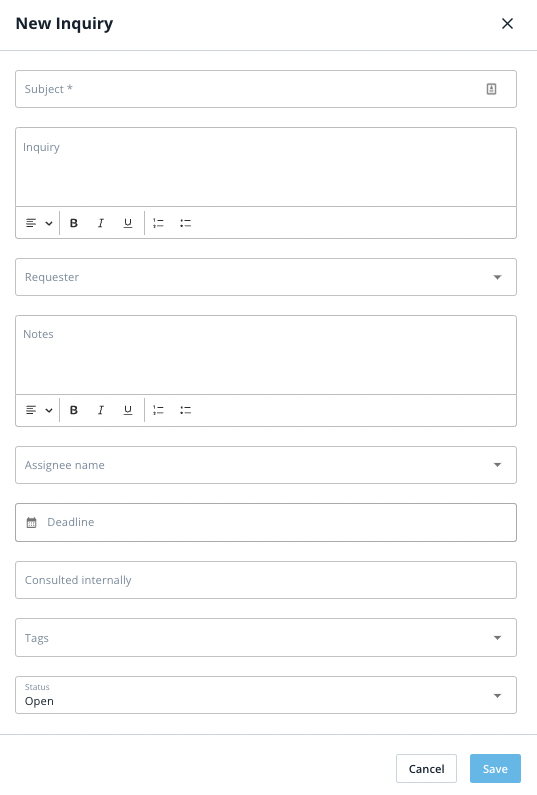Insert bulleted list in Inquiry editor
This screenshot has width=537, height=795.
point(186,223)
